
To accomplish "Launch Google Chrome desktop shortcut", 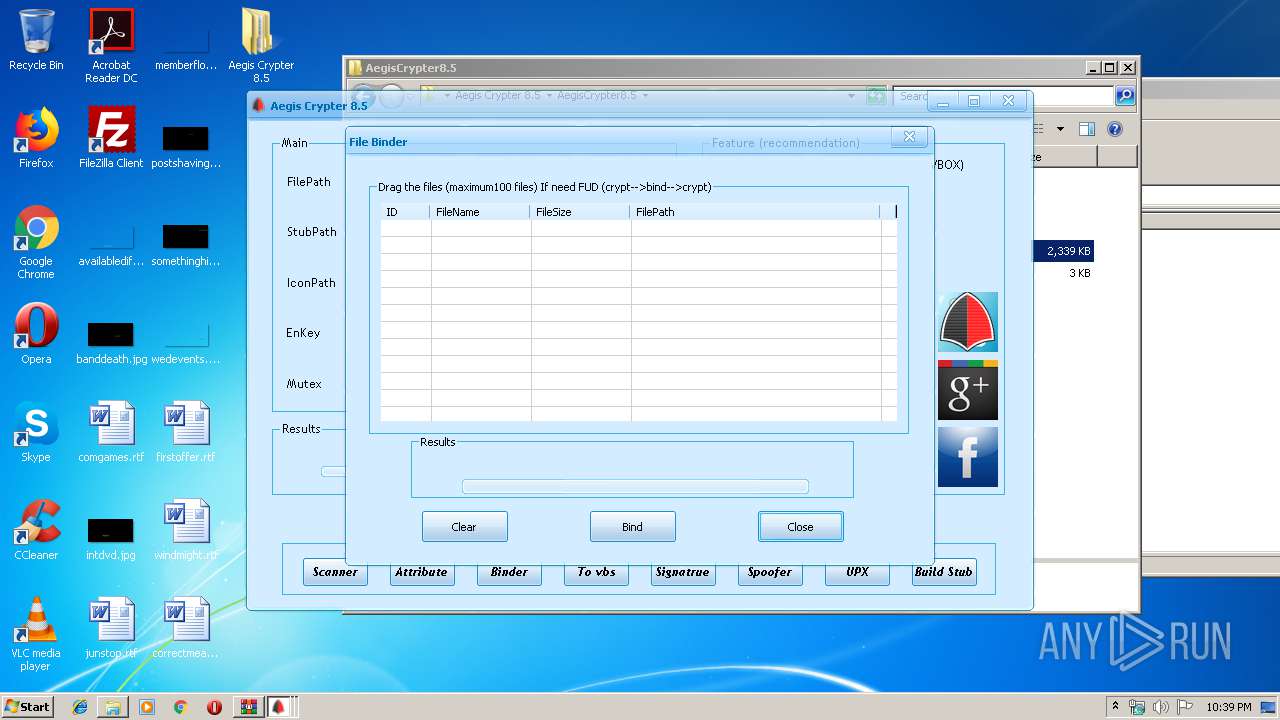I will [36, 242].
